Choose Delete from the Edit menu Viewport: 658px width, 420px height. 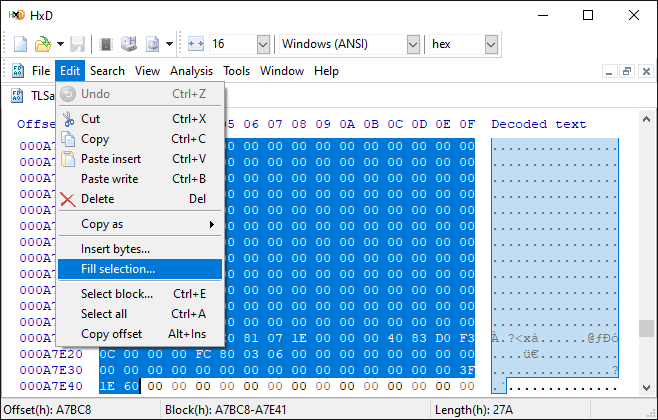coord(140,199)
